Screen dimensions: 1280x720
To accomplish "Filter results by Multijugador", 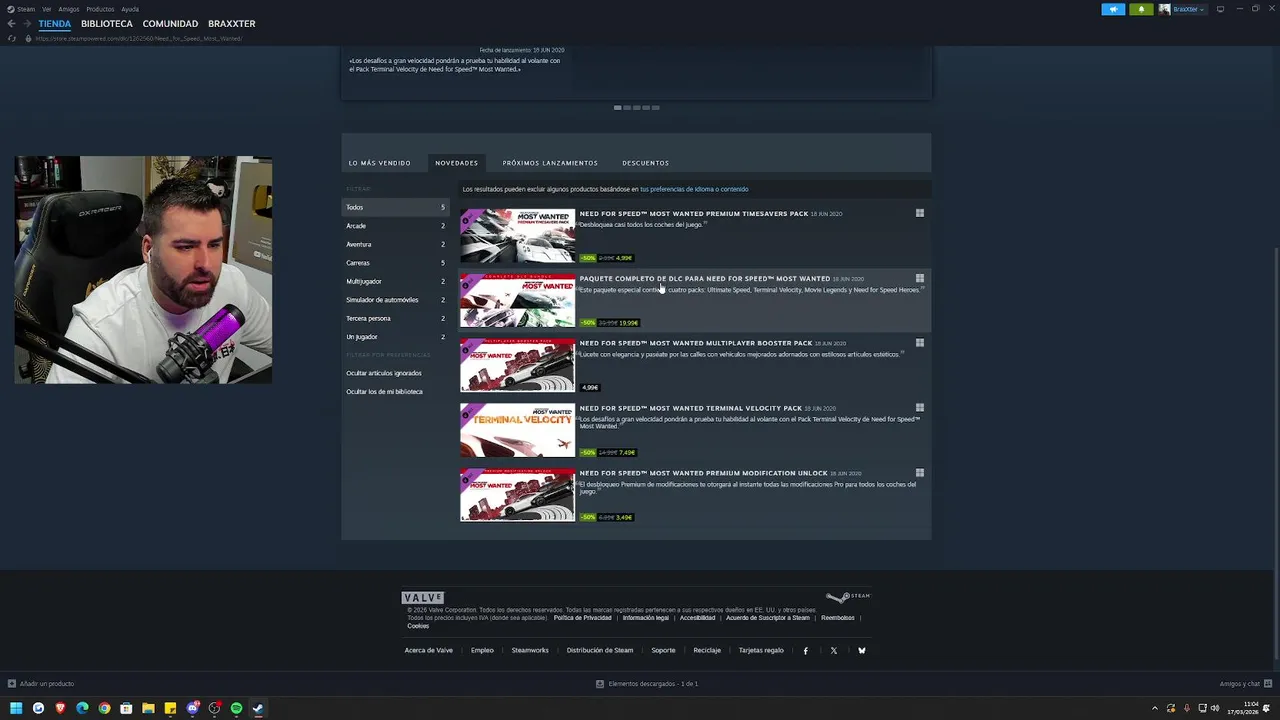I will [396, 281].
